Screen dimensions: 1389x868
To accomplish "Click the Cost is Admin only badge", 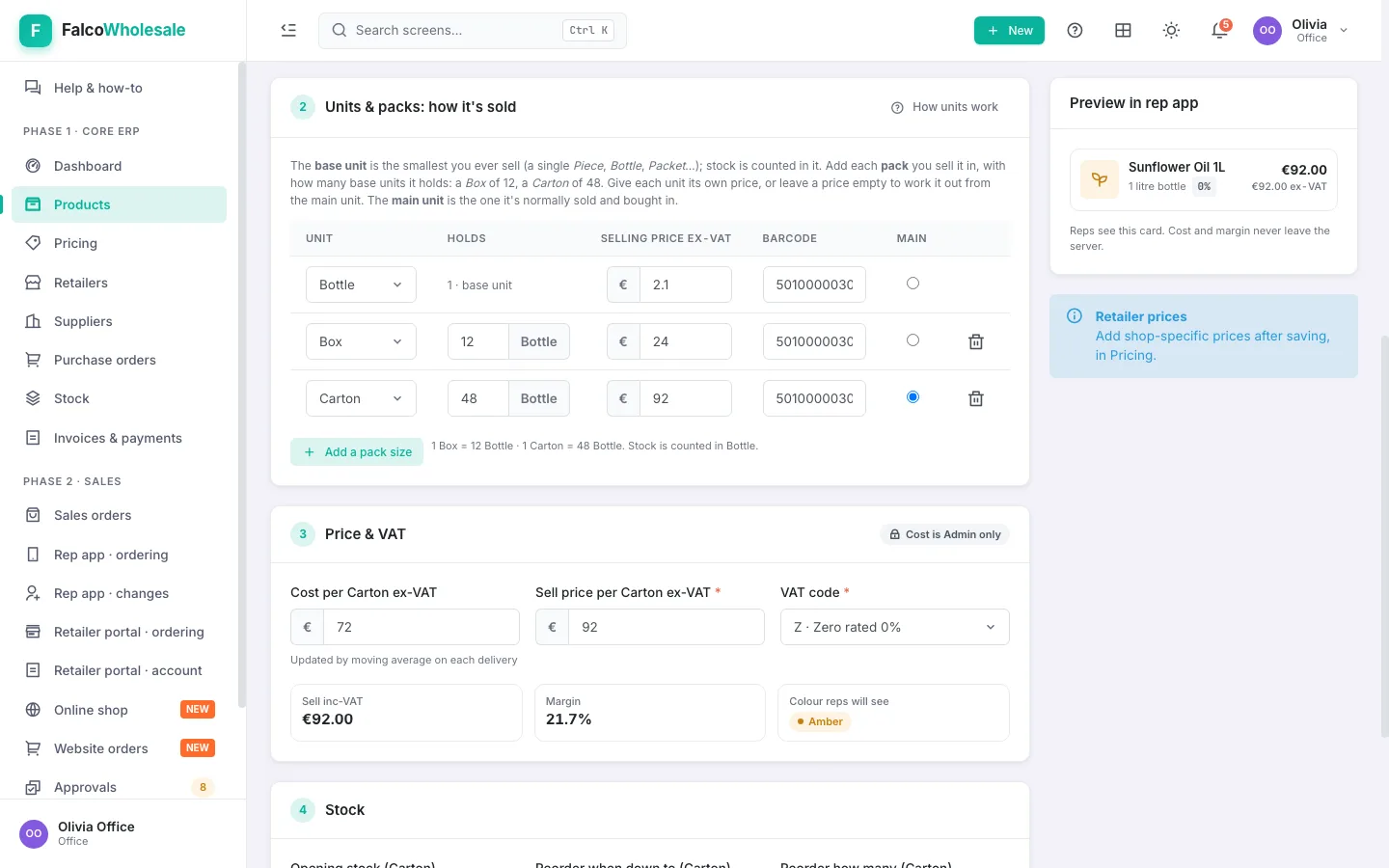I will [x=945, y=534].
